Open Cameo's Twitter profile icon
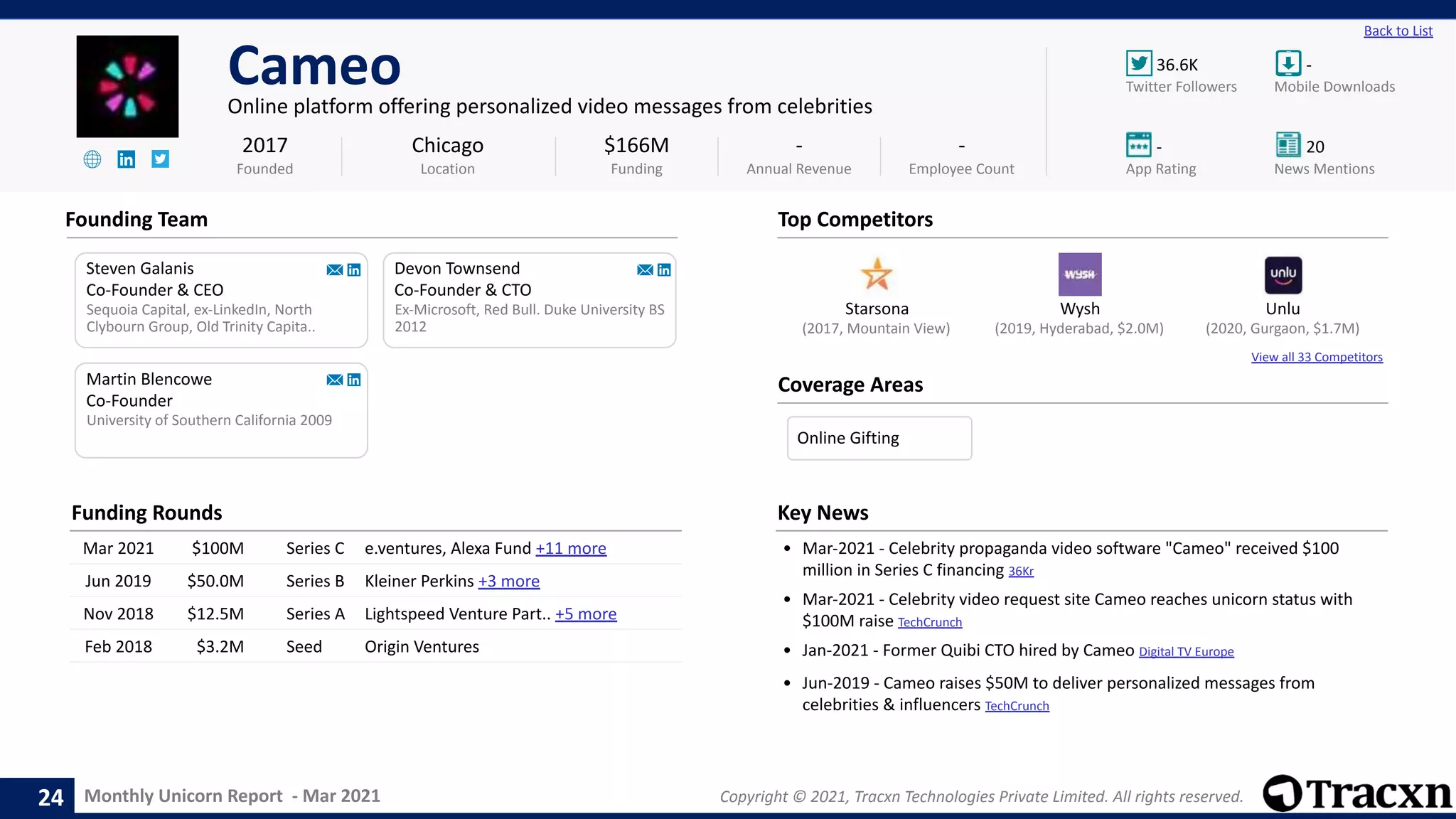This screenshot has height=819, width=1456. click(161, 159)
